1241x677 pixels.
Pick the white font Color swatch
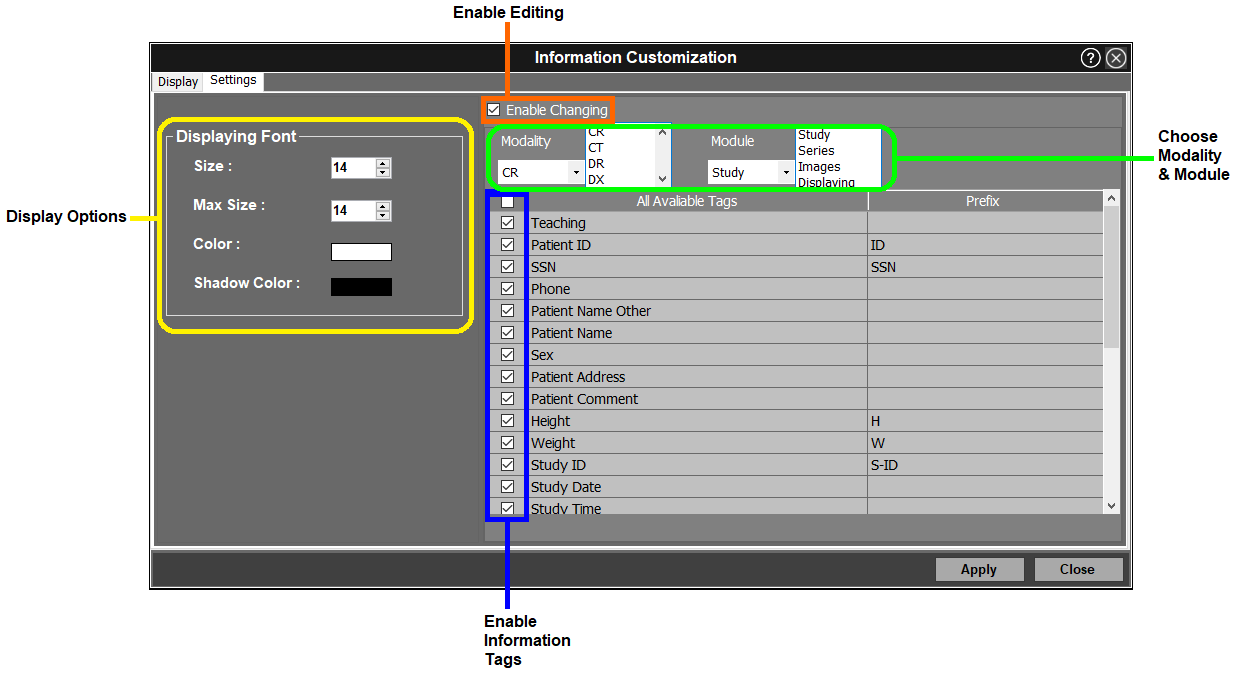point(361,252)
